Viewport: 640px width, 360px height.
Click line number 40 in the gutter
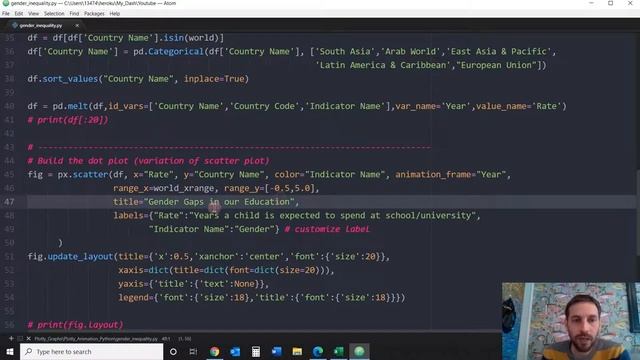[9, 106]
